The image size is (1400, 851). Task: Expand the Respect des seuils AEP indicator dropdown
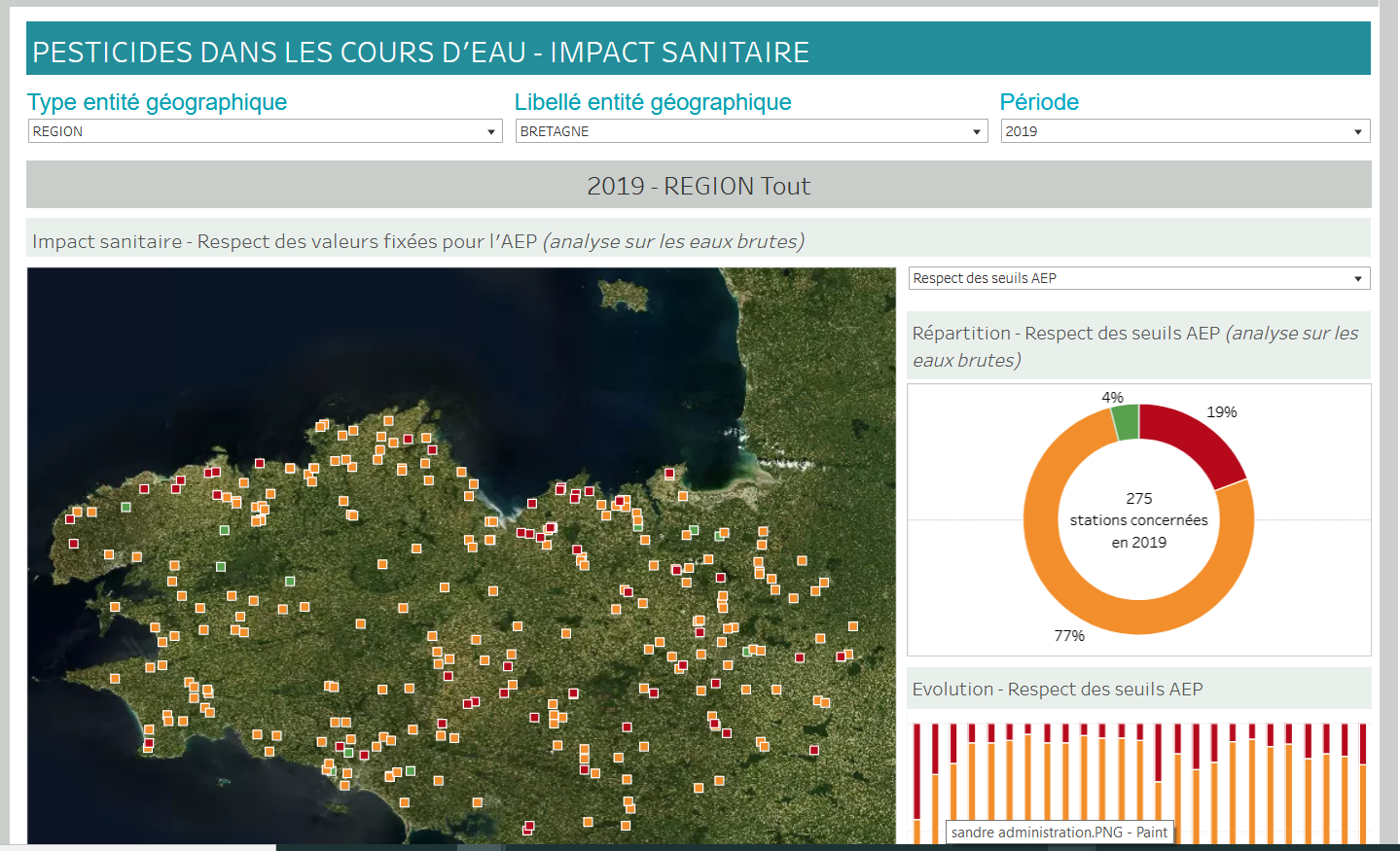[1138, 278]
